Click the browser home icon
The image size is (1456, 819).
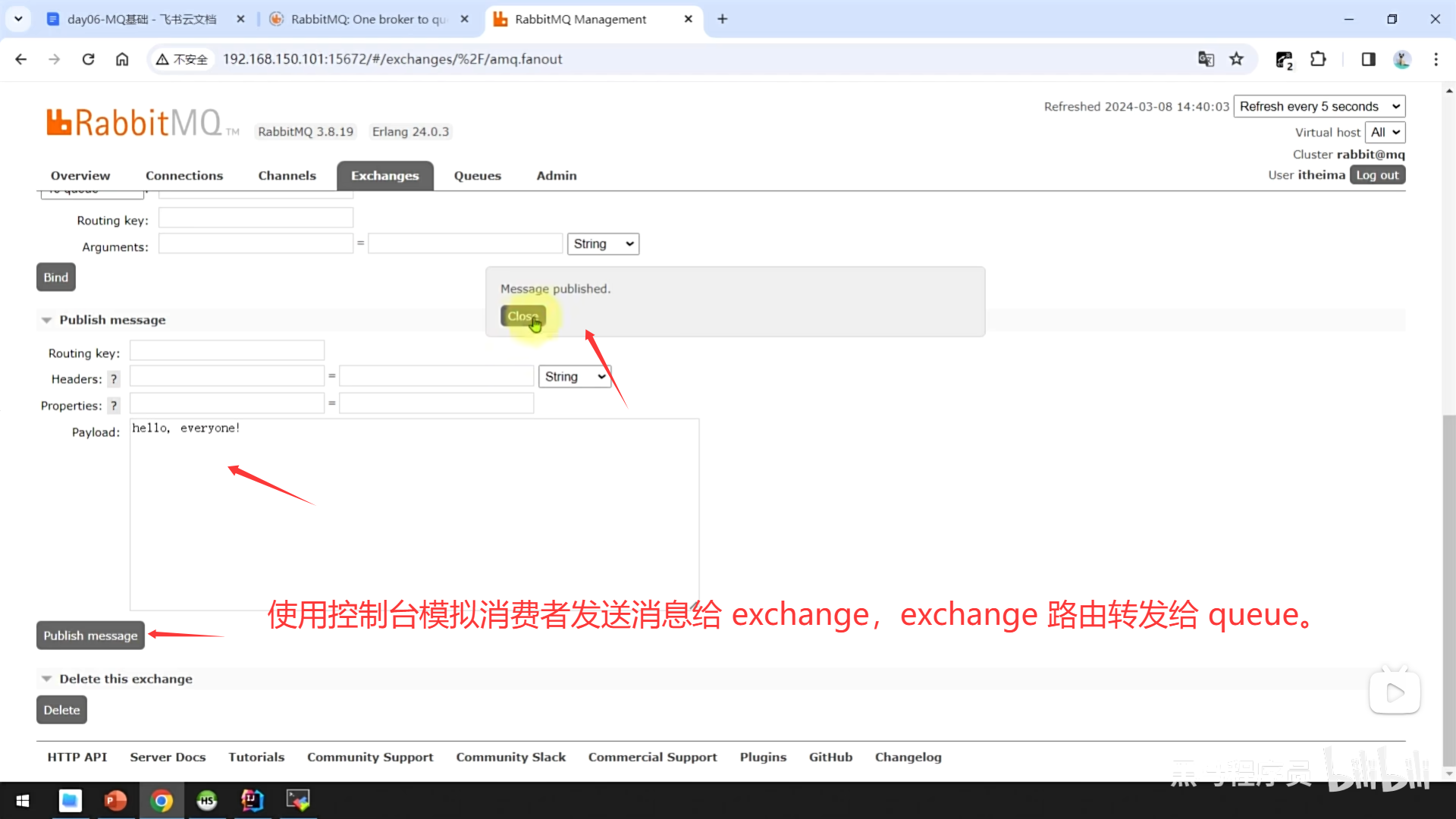122,59
